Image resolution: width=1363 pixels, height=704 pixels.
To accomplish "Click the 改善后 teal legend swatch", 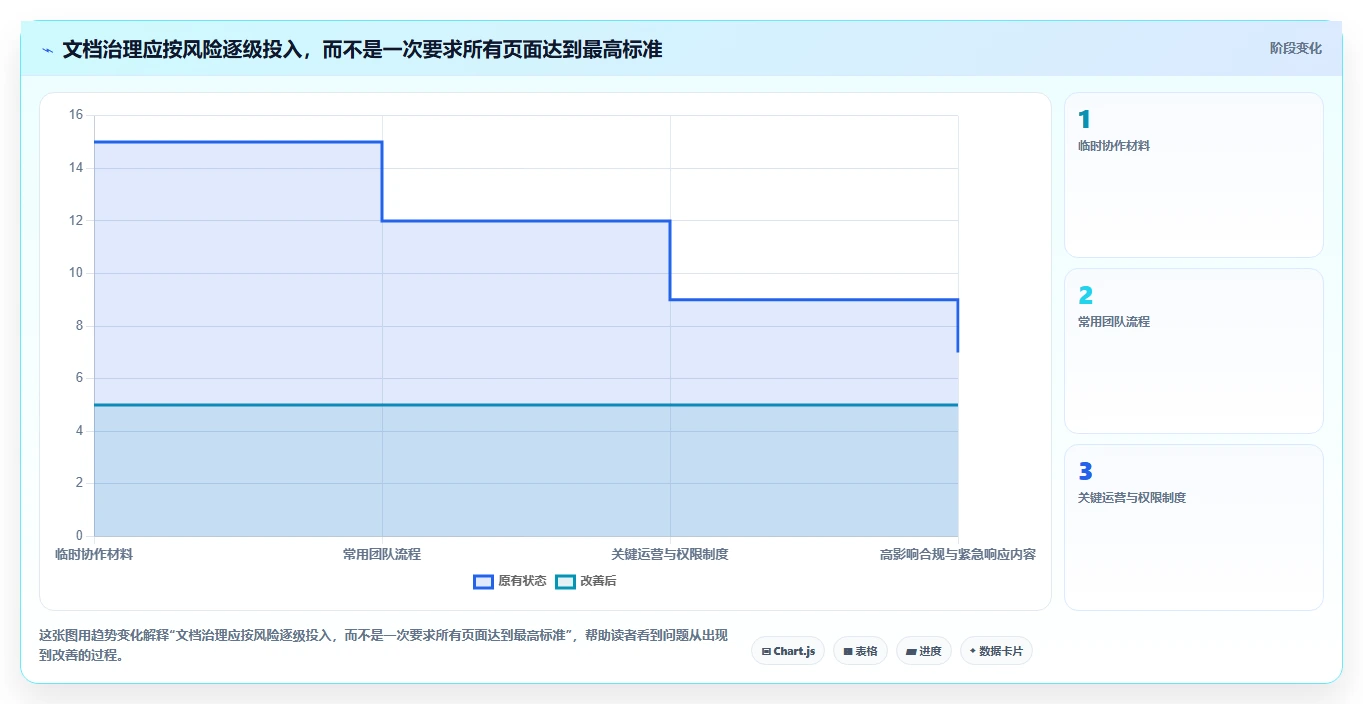I will pos(566,581).
